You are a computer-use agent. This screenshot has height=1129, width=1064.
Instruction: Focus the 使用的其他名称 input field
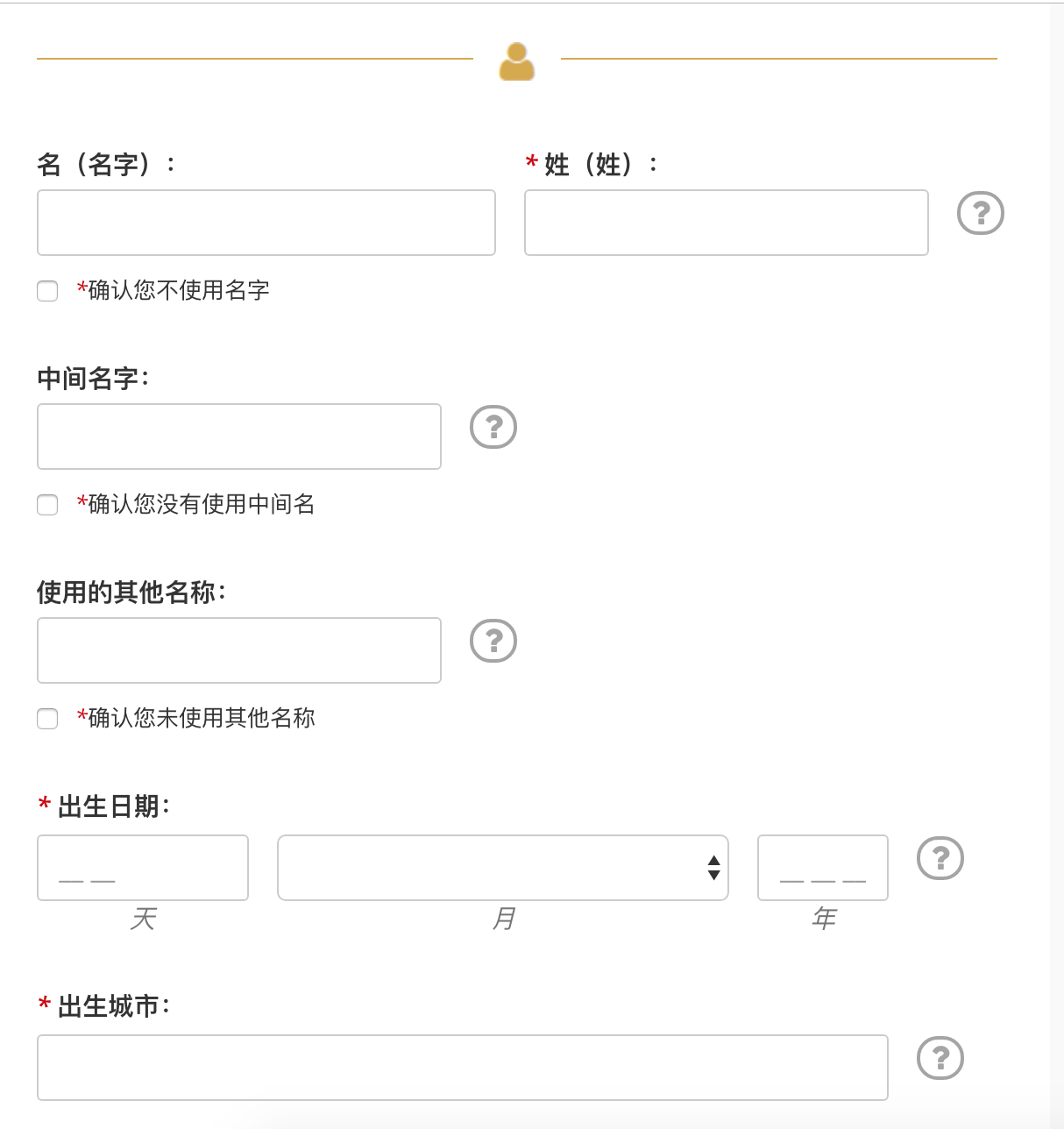click(238, 650)
